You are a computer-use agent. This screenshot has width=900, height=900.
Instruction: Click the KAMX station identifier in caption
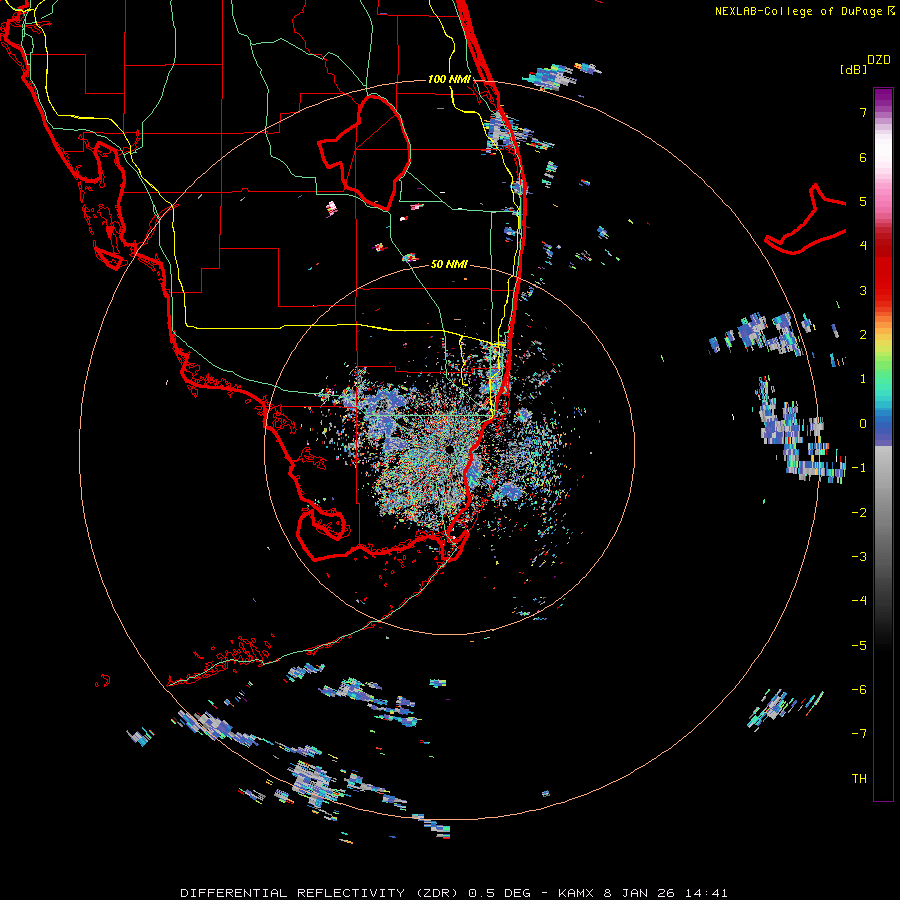click(x=576, y=893)
